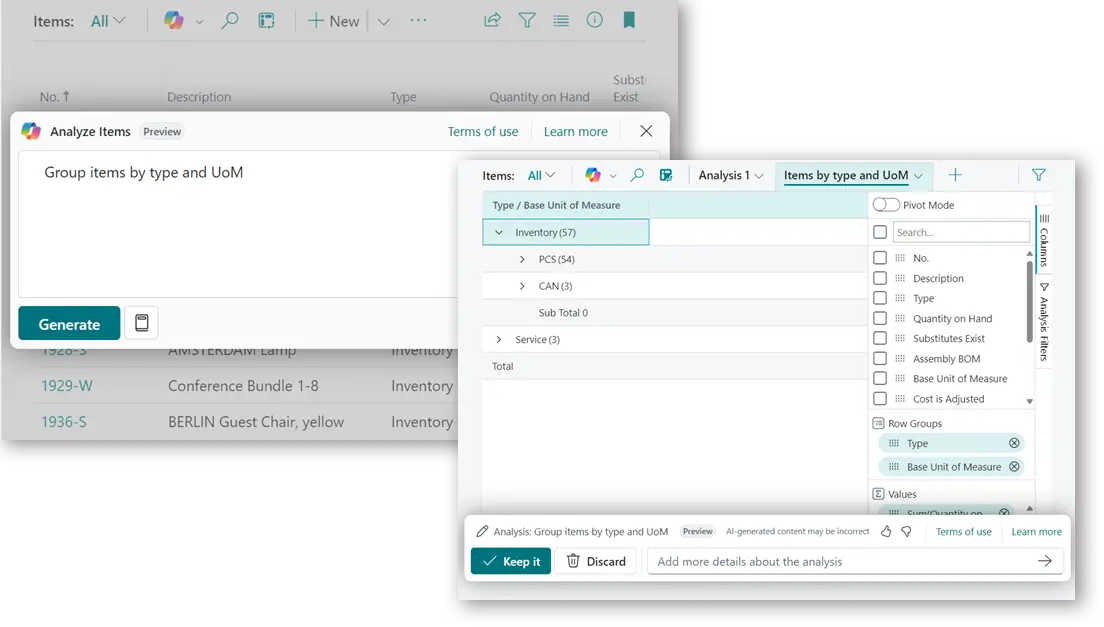1104x627 pixels.
Task: Check the Cost is Adjusted checkbox
Action: 880,398
